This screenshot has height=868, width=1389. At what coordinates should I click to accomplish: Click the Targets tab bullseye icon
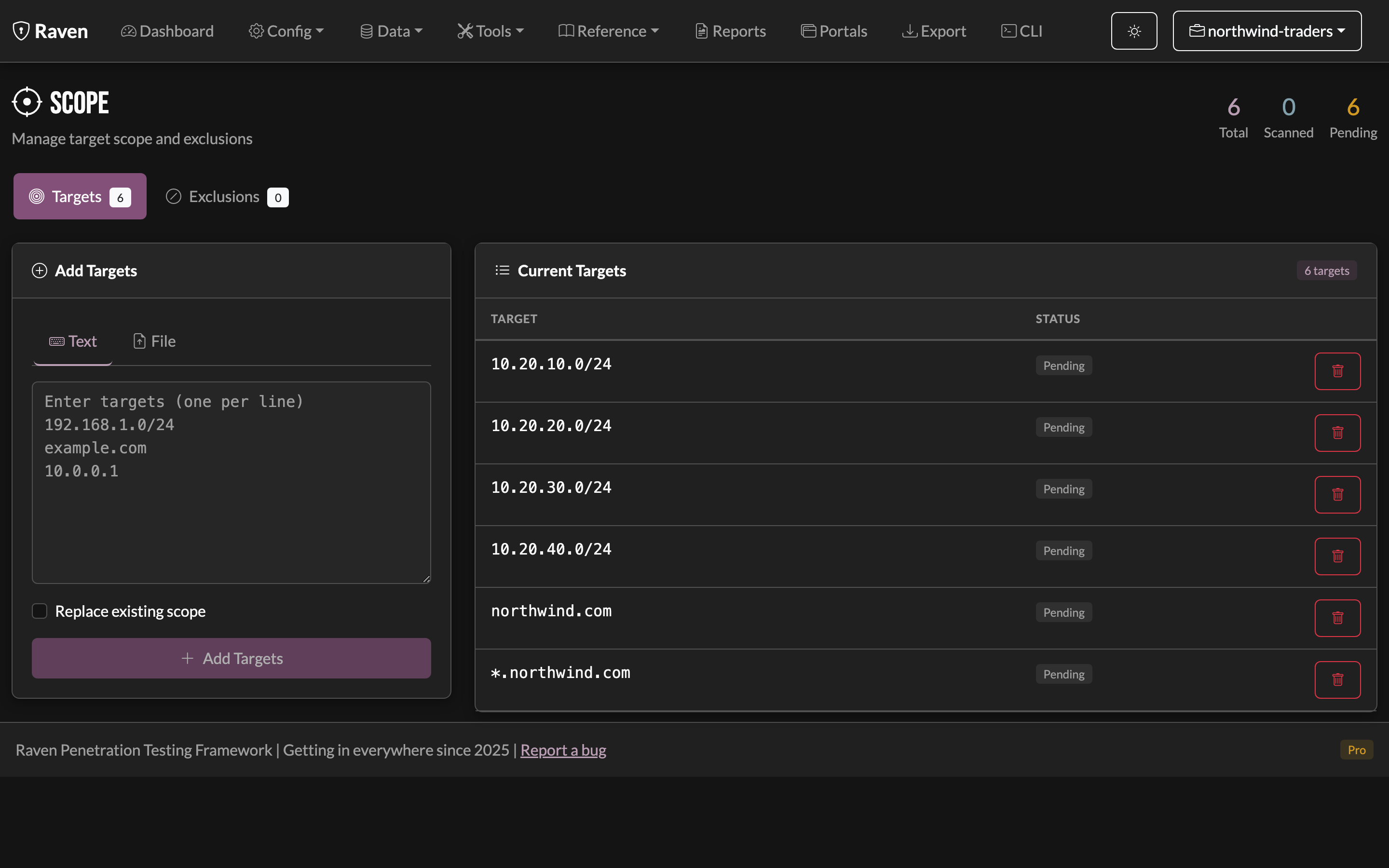point(37,196)
